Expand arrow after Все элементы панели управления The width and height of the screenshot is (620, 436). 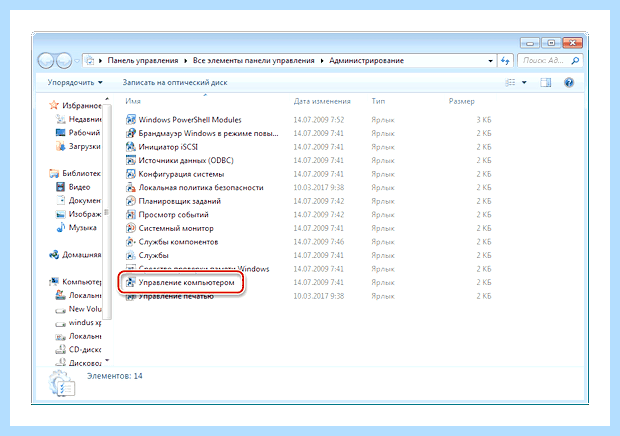click(321, 60)
